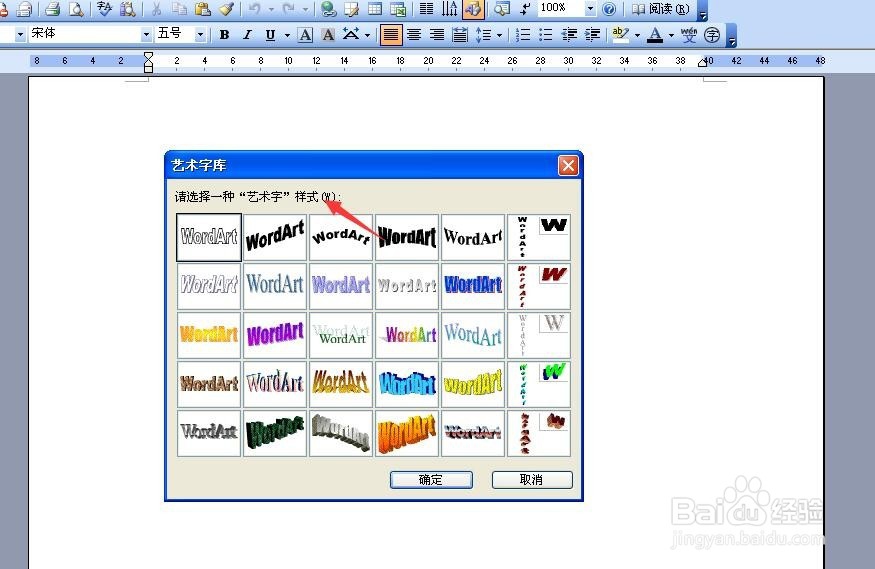Toggle Italic formatting
Screen dimensions: 875x569
pos(247,35)
